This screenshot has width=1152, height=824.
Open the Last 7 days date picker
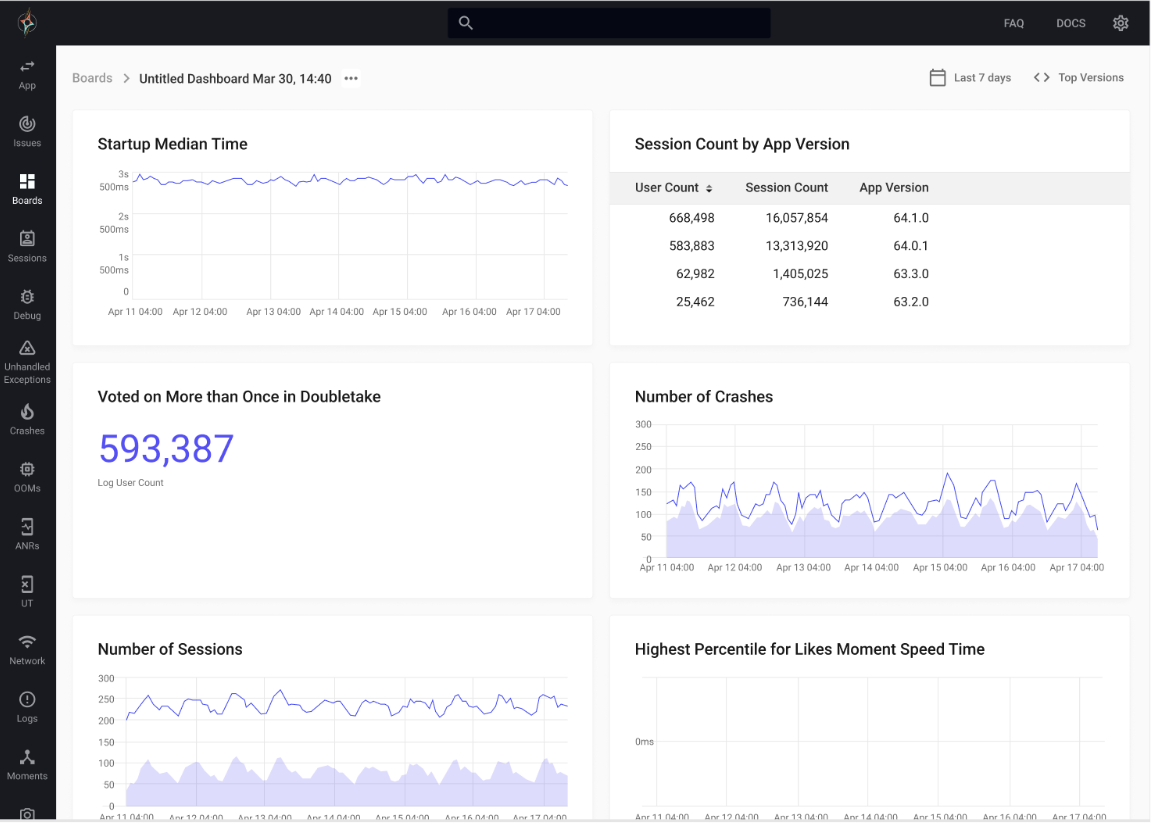970,78
